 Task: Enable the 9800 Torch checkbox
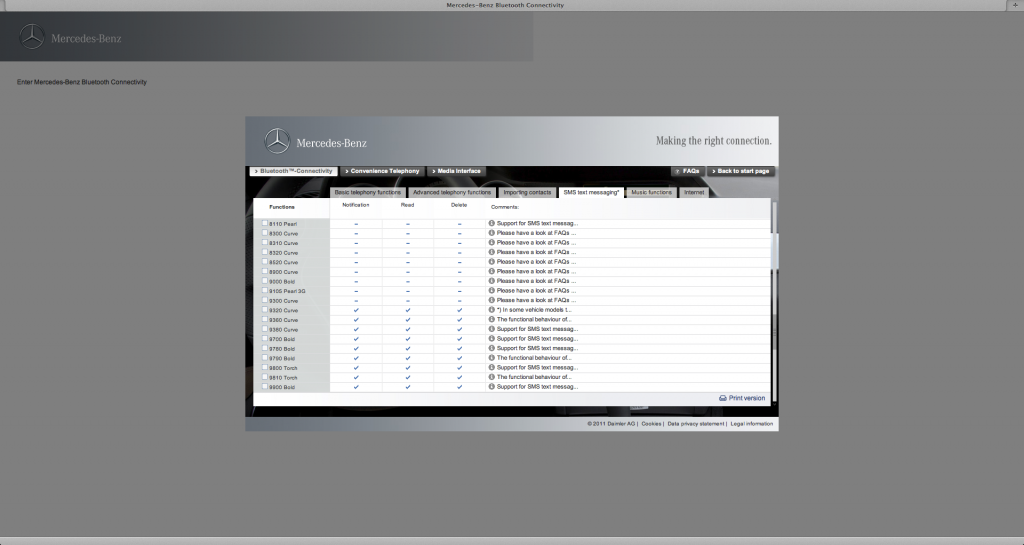coord(265,367)
